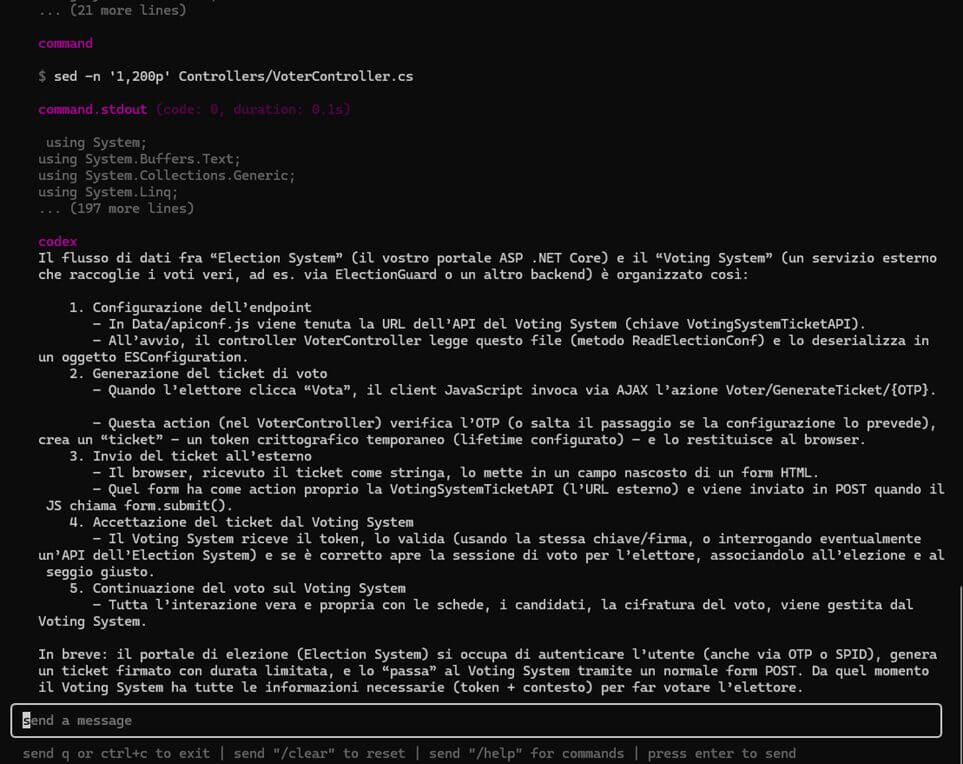The height and width of the screenshot is (764, 963).
Task: Click the pink "command" section label
Action: click(65, 43)
